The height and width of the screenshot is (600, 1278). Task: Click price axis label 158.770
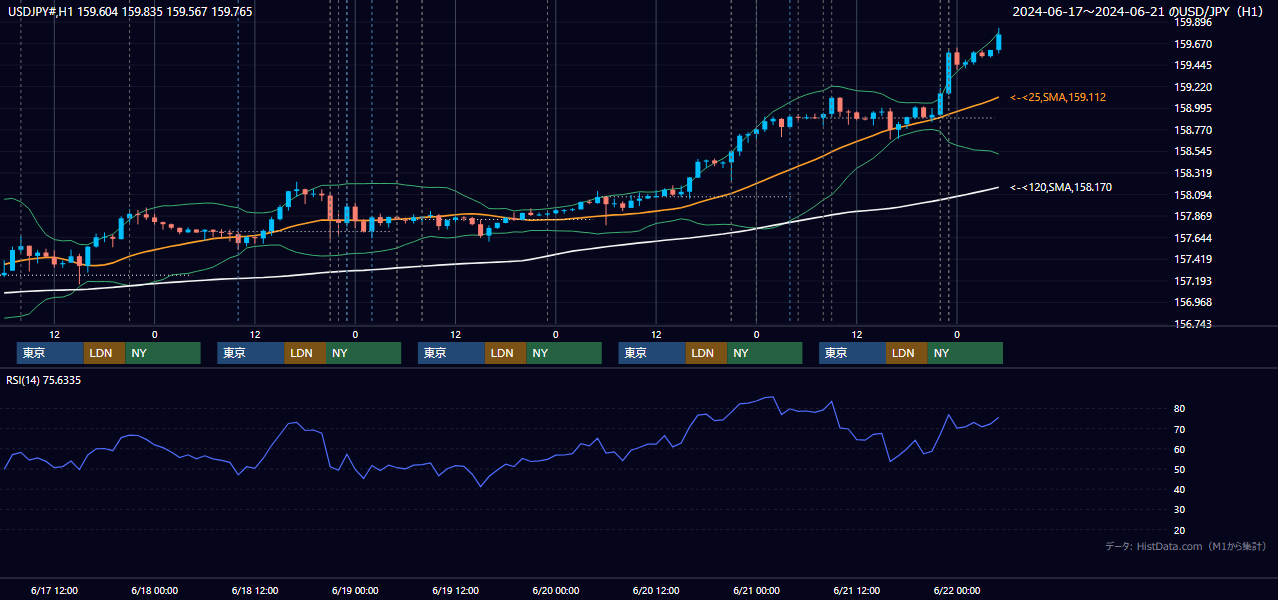[x=1192, y=130]
